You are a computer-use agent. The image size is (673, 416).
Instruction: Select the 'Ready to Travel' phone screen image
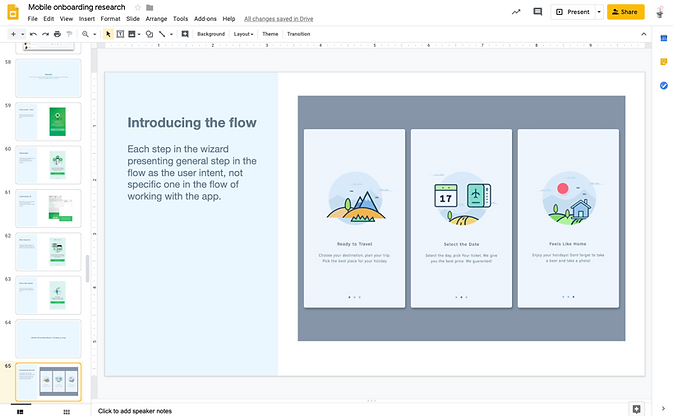(354, 218)
